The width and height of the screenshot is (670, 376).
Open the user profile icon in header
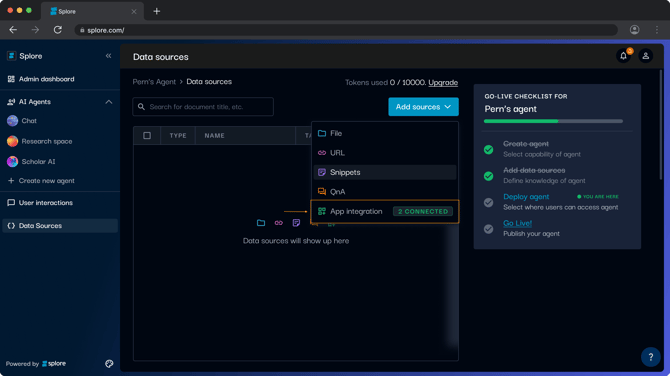[x=646, y=56]
